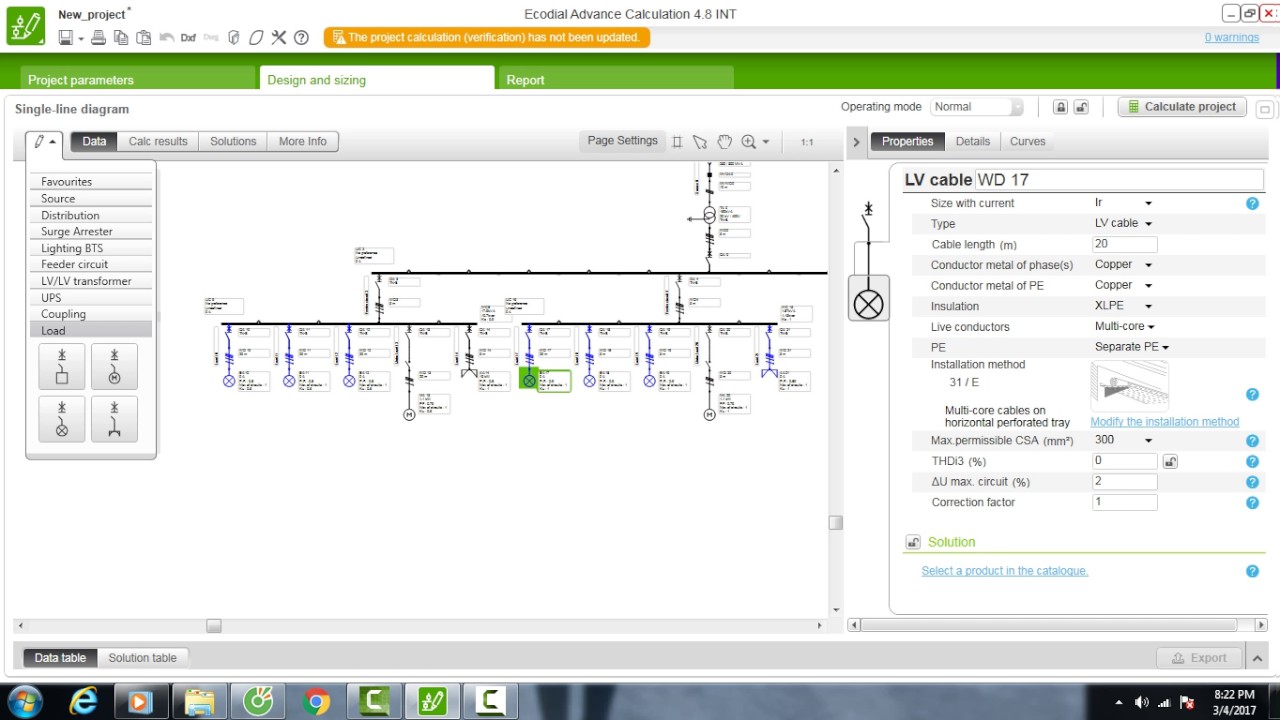Select the Solutions view tab

(233, 141)
